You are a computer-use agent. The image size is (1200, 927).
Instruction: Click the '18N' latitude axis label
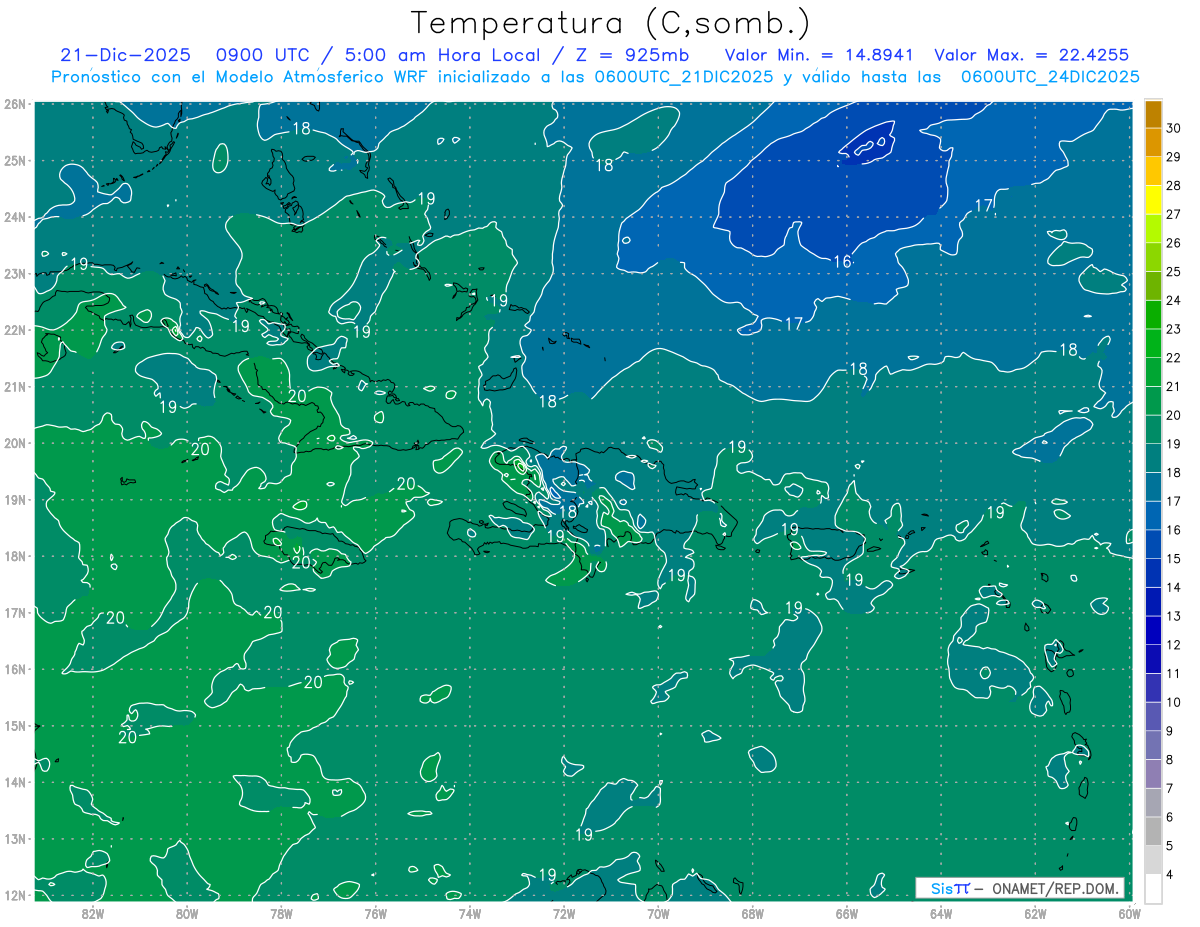14,556
